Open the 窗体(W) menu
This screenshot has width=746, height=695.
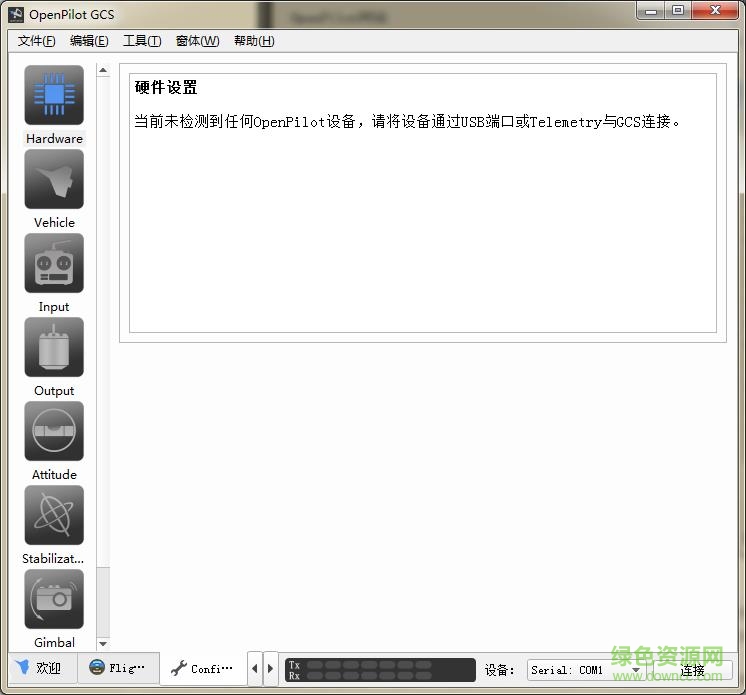197,41
